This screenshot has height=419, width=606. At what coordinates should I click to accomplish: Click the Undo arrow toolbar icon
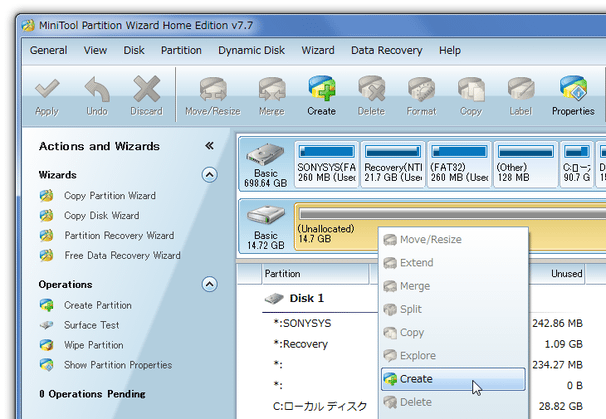[x=97, y=90]
